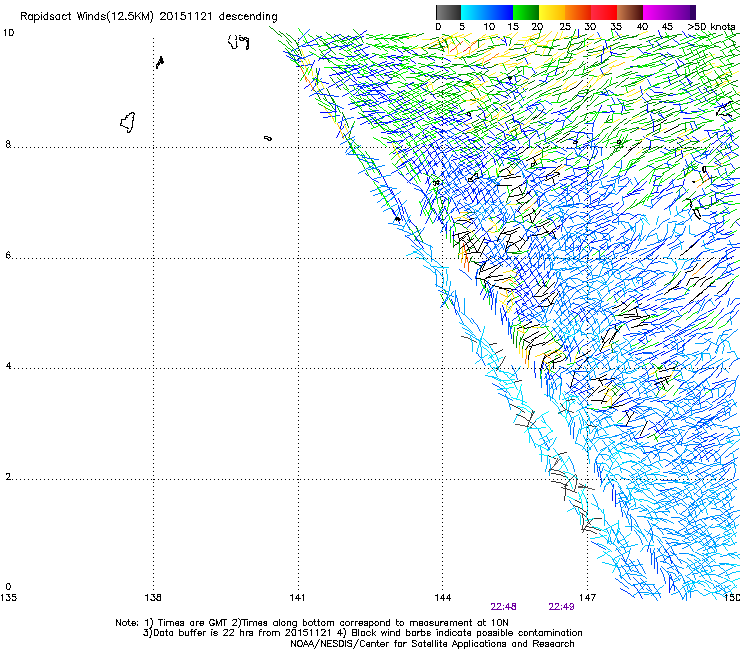The height and width of the screenshot is (650, 740).
Task: Click the island cluster outline near latitude 10
Action: (239, 42)
